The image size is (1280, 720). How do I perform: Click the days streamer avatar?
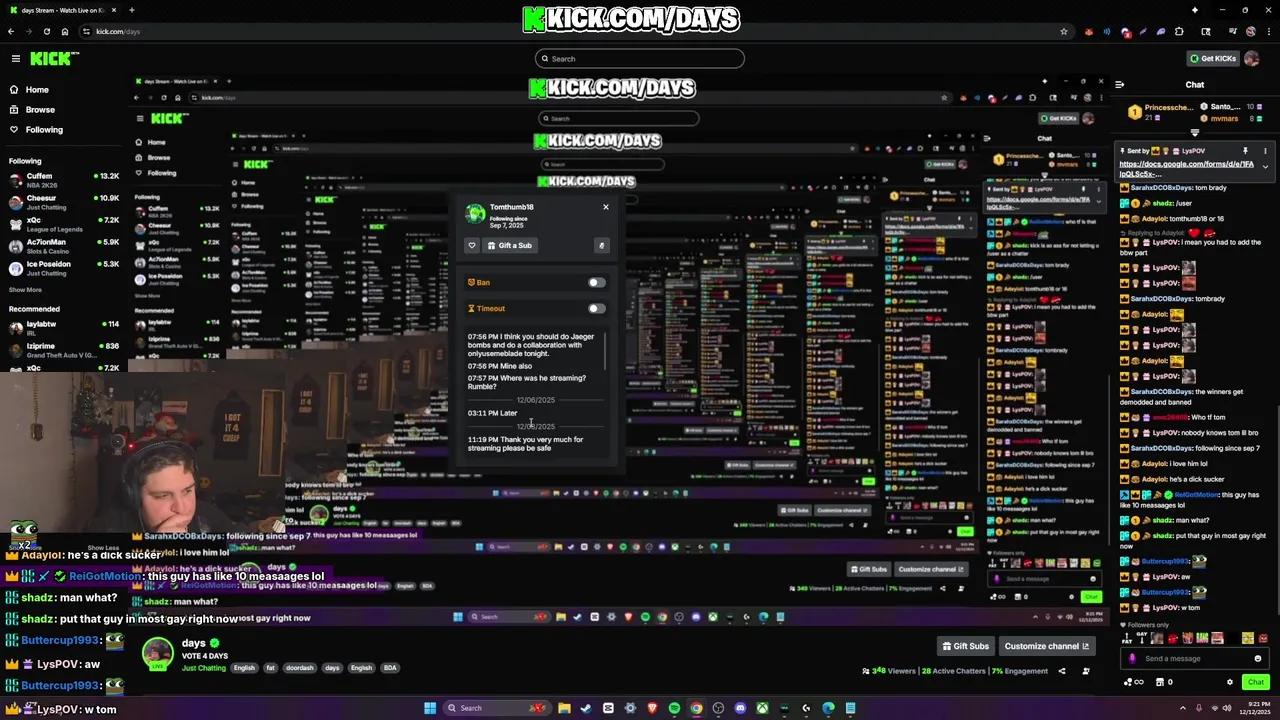(157, 653)
